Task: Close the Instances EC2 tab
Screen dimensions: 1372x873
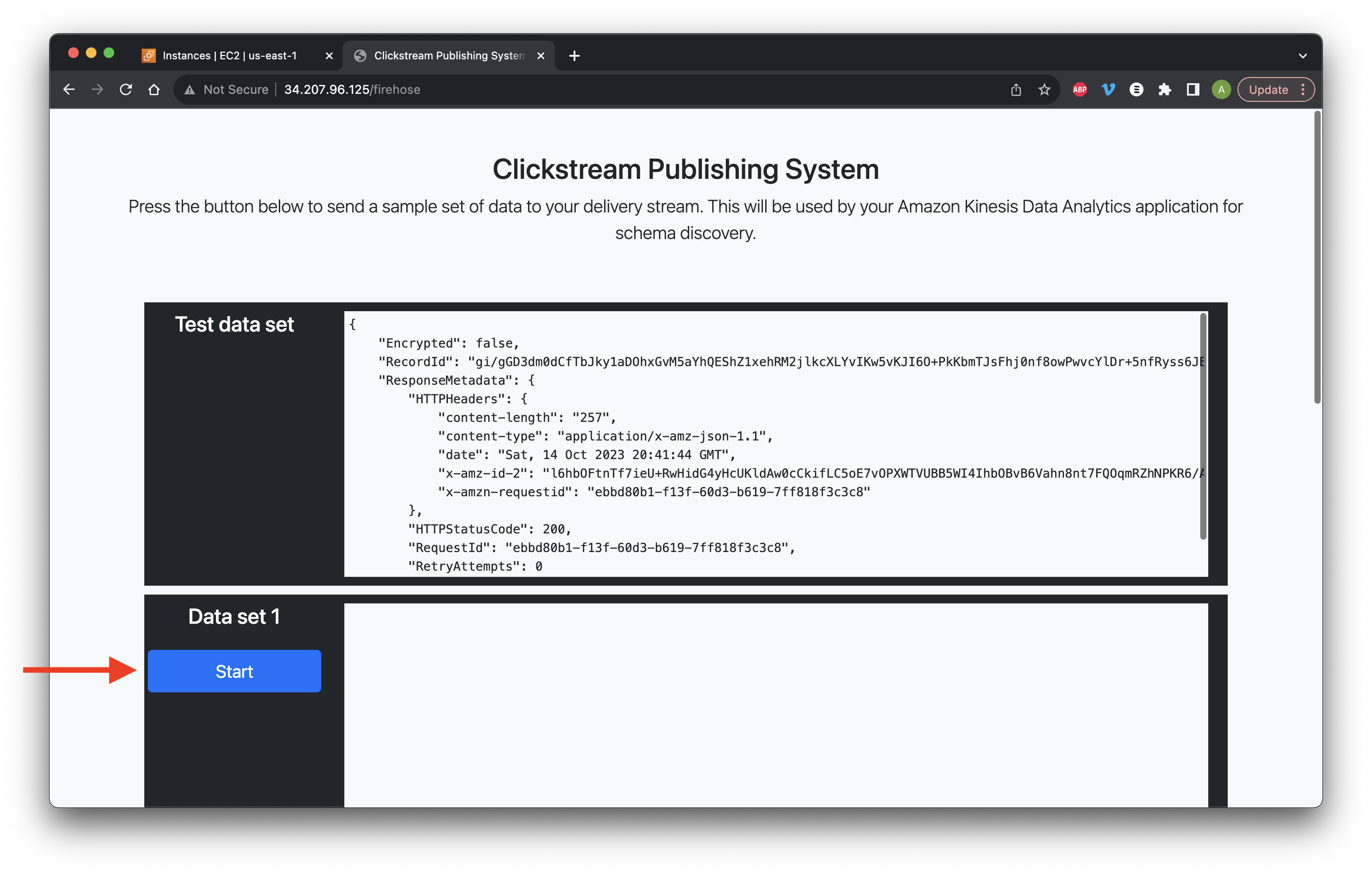Action: click(329, 55)
